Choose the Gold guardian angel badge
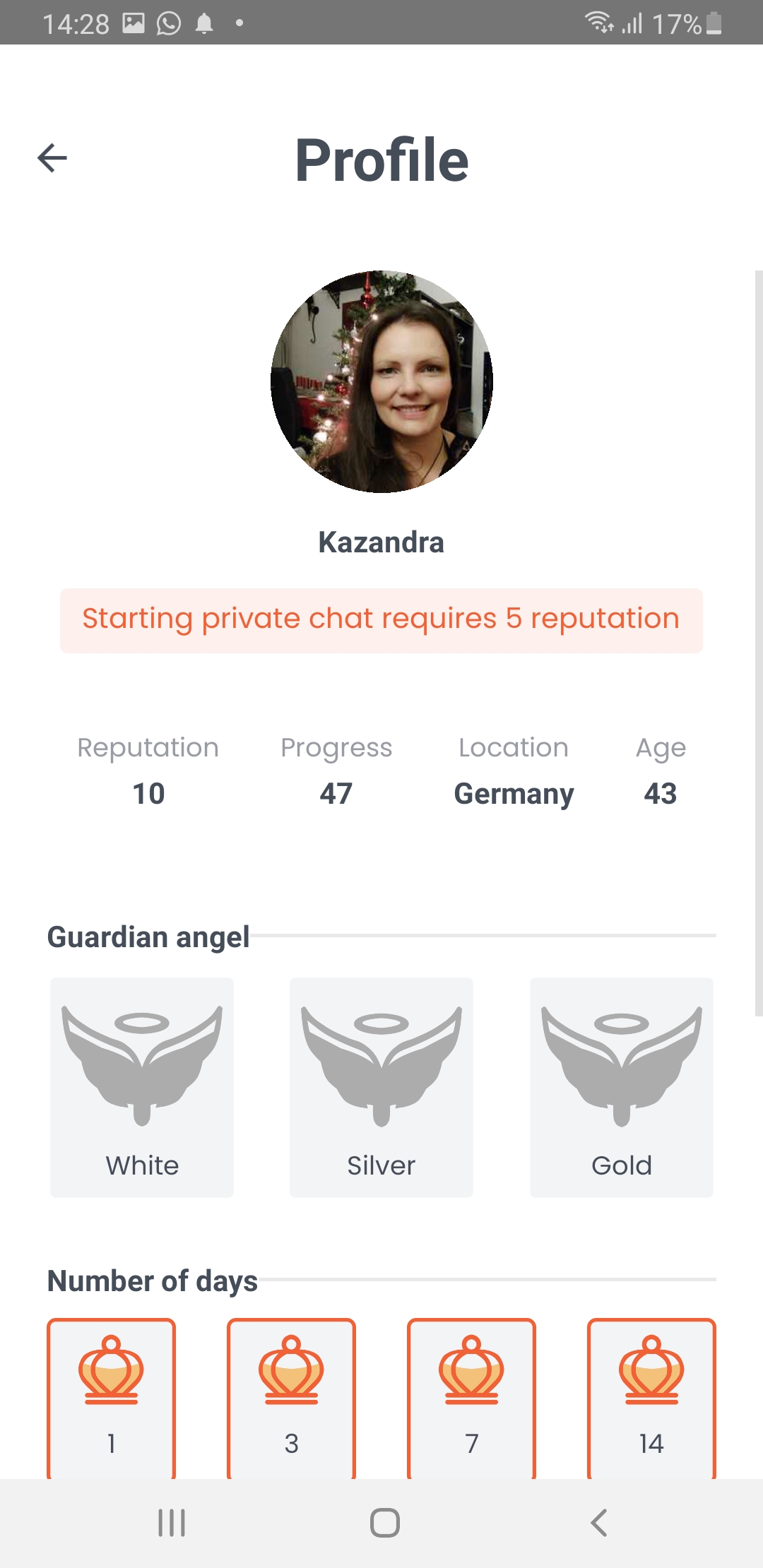Image resolution: width=763 pixels, height=1568 pixels. (622, 1086)
